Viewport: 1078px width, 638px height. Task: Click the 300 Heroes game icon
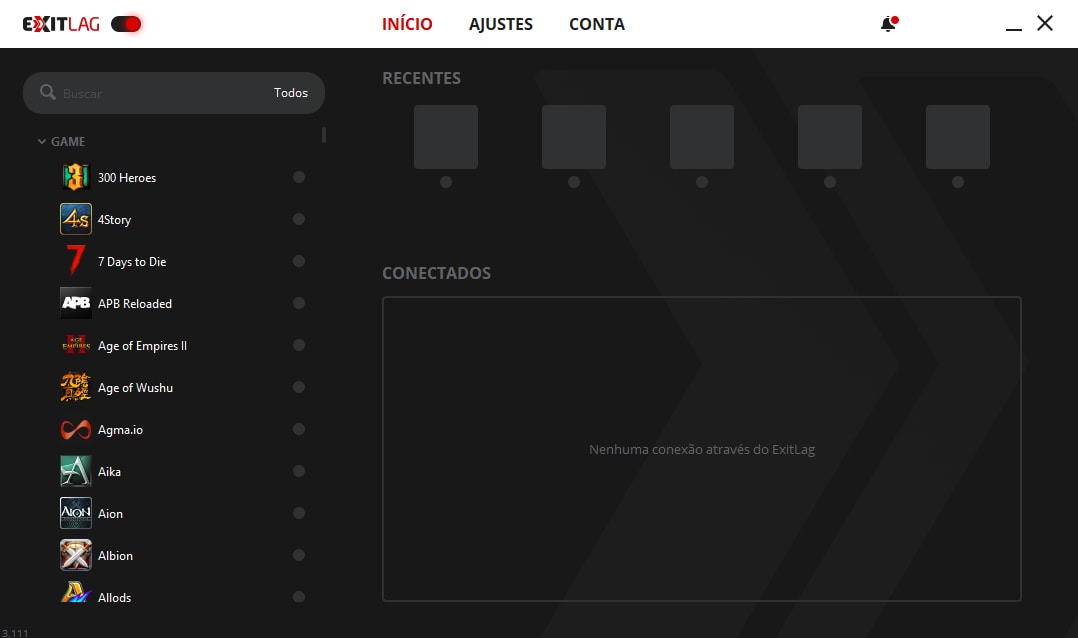[76, 177]
